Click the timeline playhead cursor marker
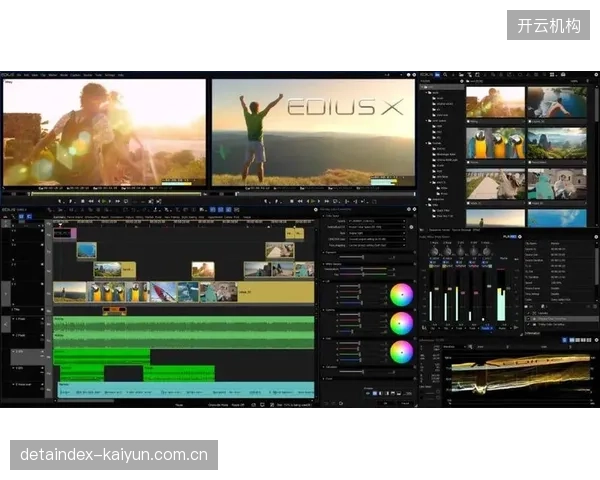 coord(60,225)
